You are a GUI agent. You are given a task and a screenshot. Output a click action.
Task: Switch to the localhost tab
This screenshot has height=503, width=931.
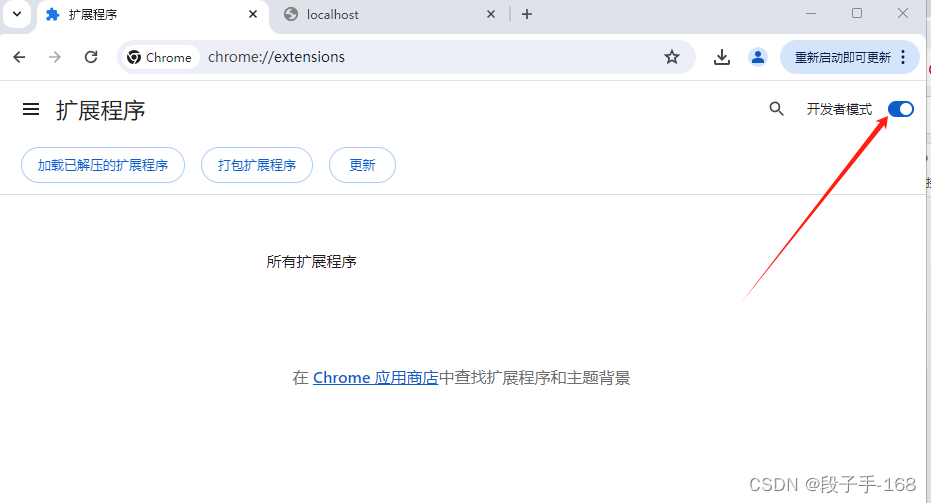[389, 15]
